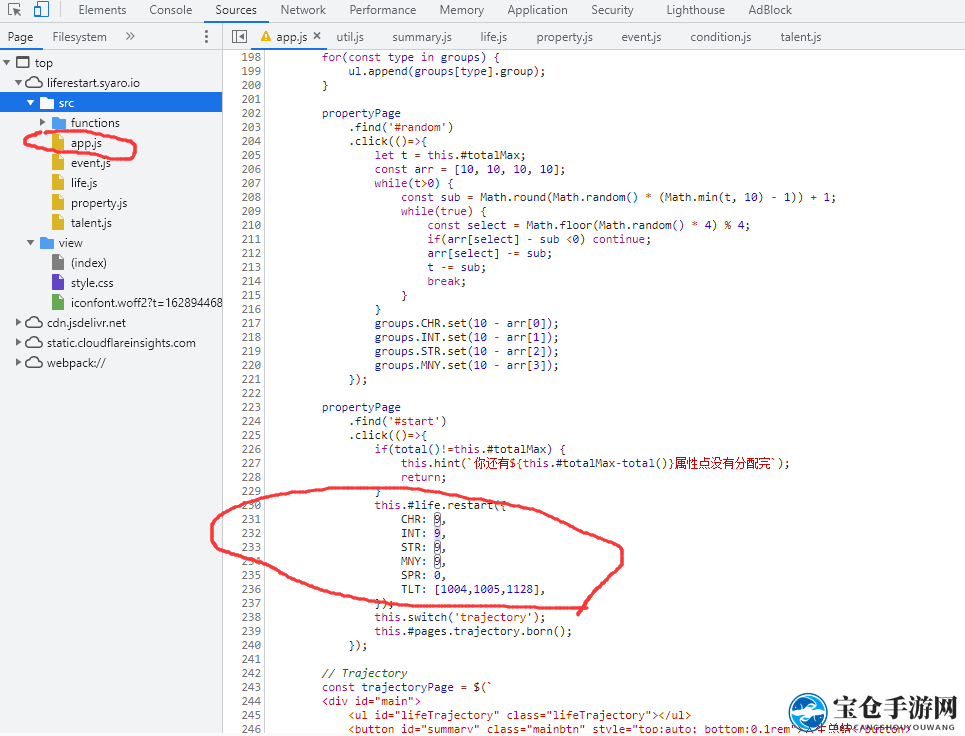Screen dimensions: 965x736
Task: Toggle the device toolbar icon
Action: 41,9
